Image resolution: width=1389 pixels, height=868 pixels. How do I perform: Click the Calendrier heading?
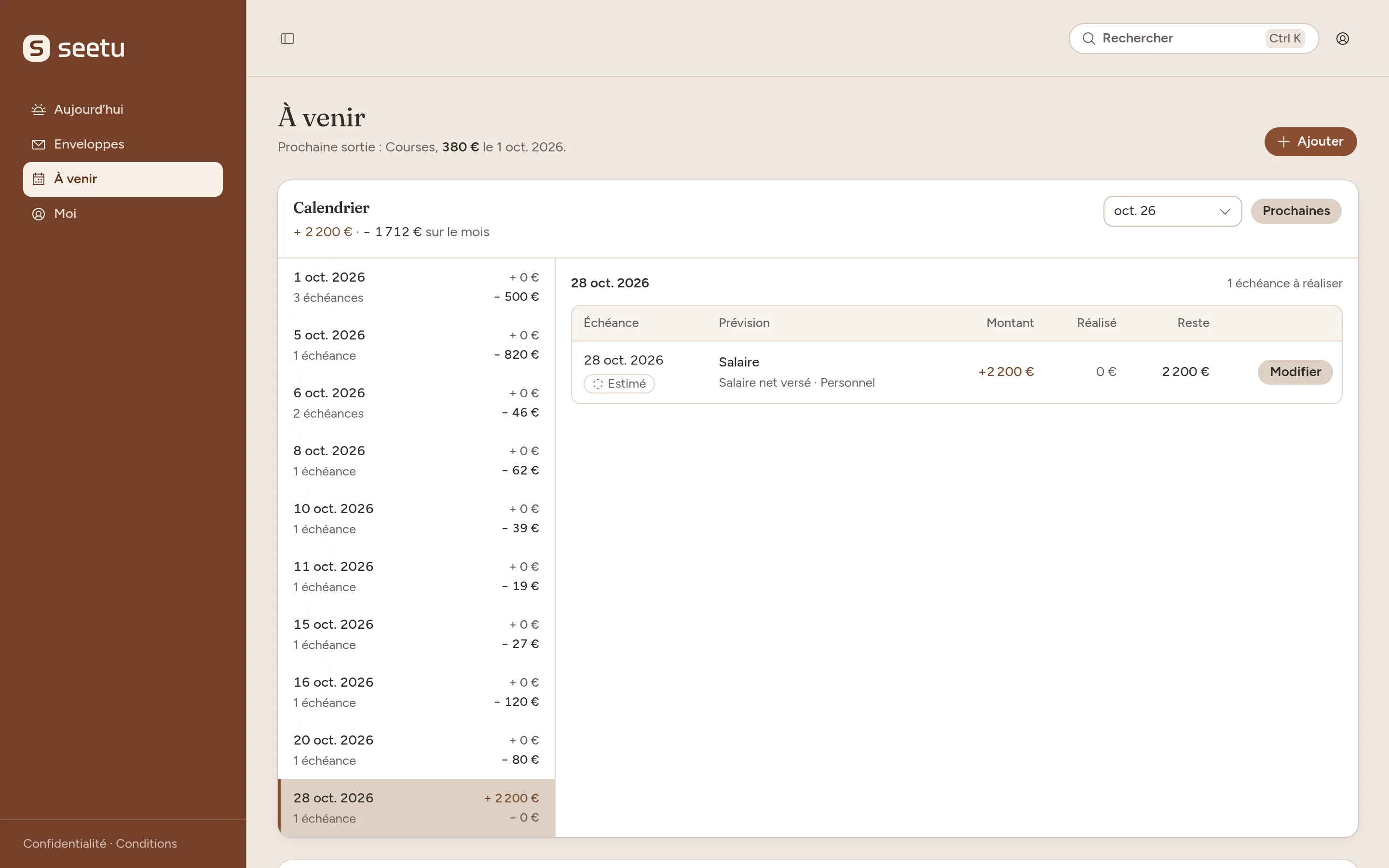[x=331, y=208]
